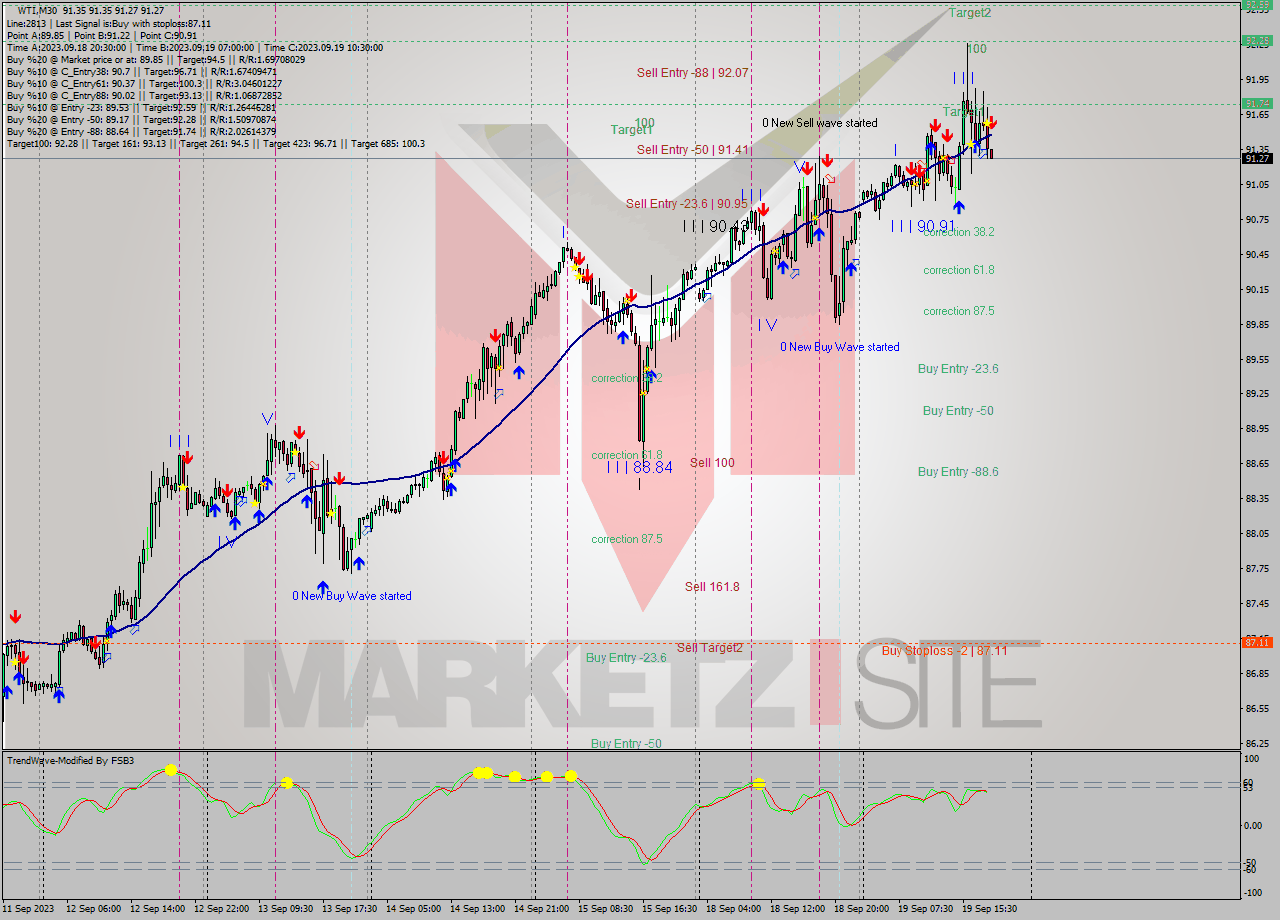1280x920 pixels.
Task: Click the 86.25 price axis label
Action: tap(1258, 743)
